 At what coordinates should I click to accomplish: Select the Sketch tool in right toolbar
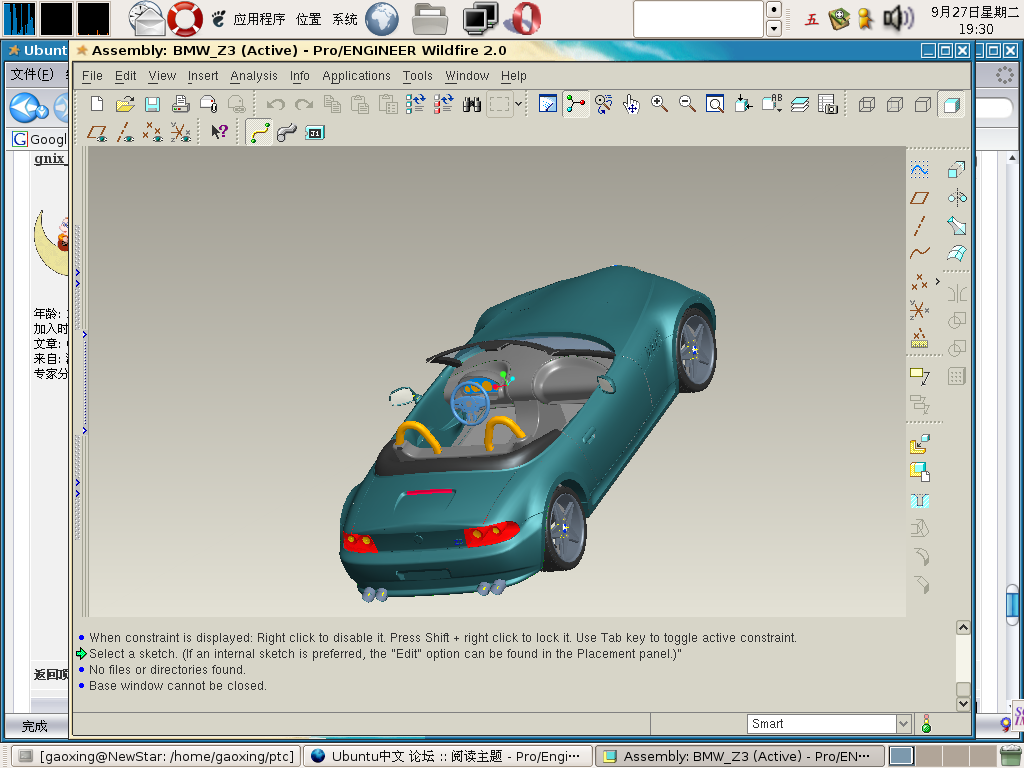tap(920, 170)
